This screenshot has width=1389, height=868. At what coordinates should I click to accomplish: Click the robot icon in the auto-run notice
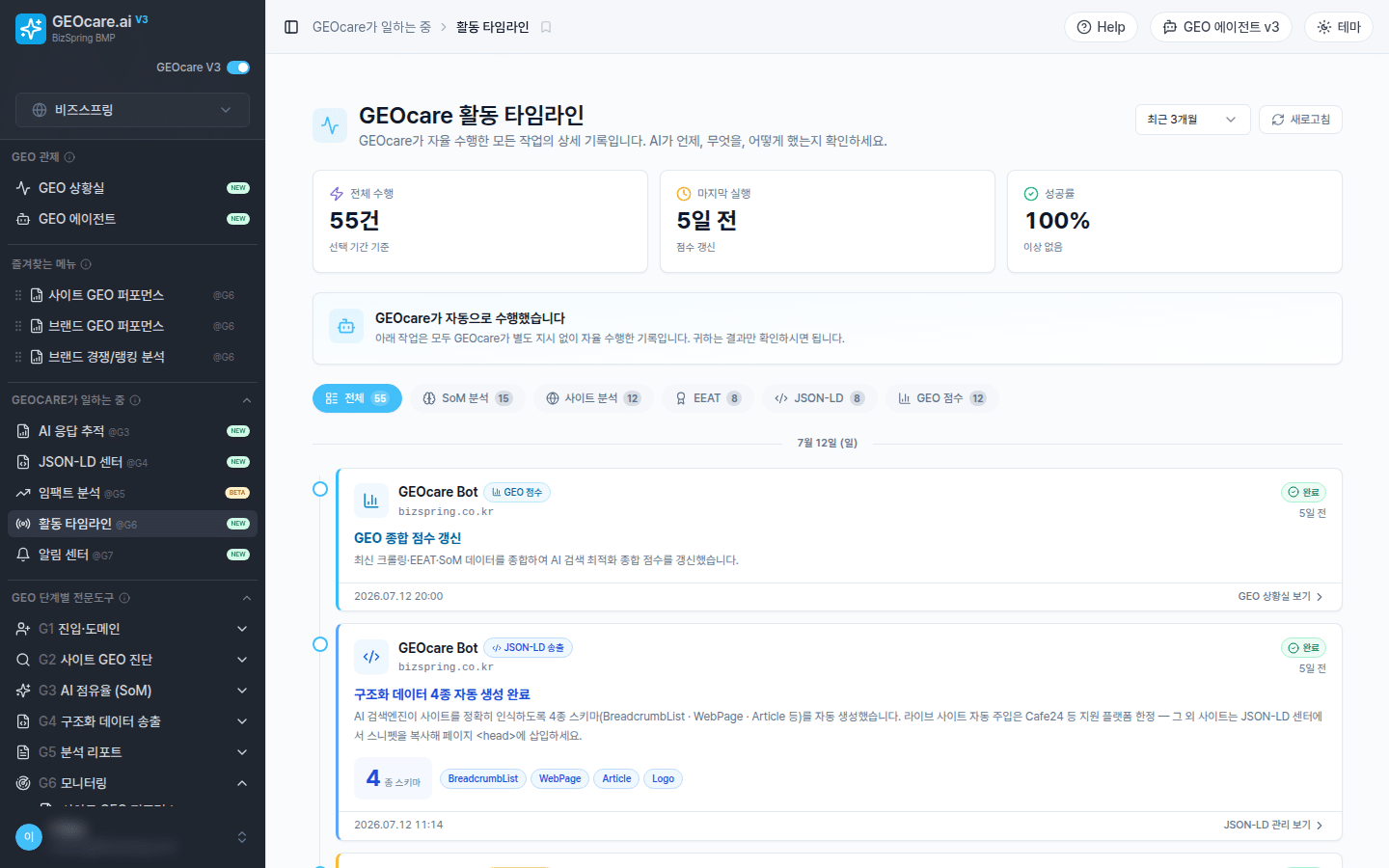click(x=346, y=327)
